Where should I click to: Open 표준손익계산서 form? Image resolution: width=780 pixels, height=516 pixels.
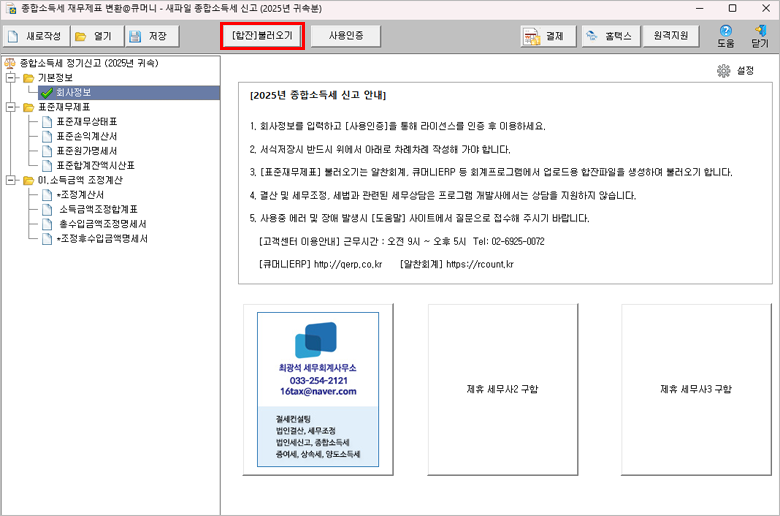87,136
